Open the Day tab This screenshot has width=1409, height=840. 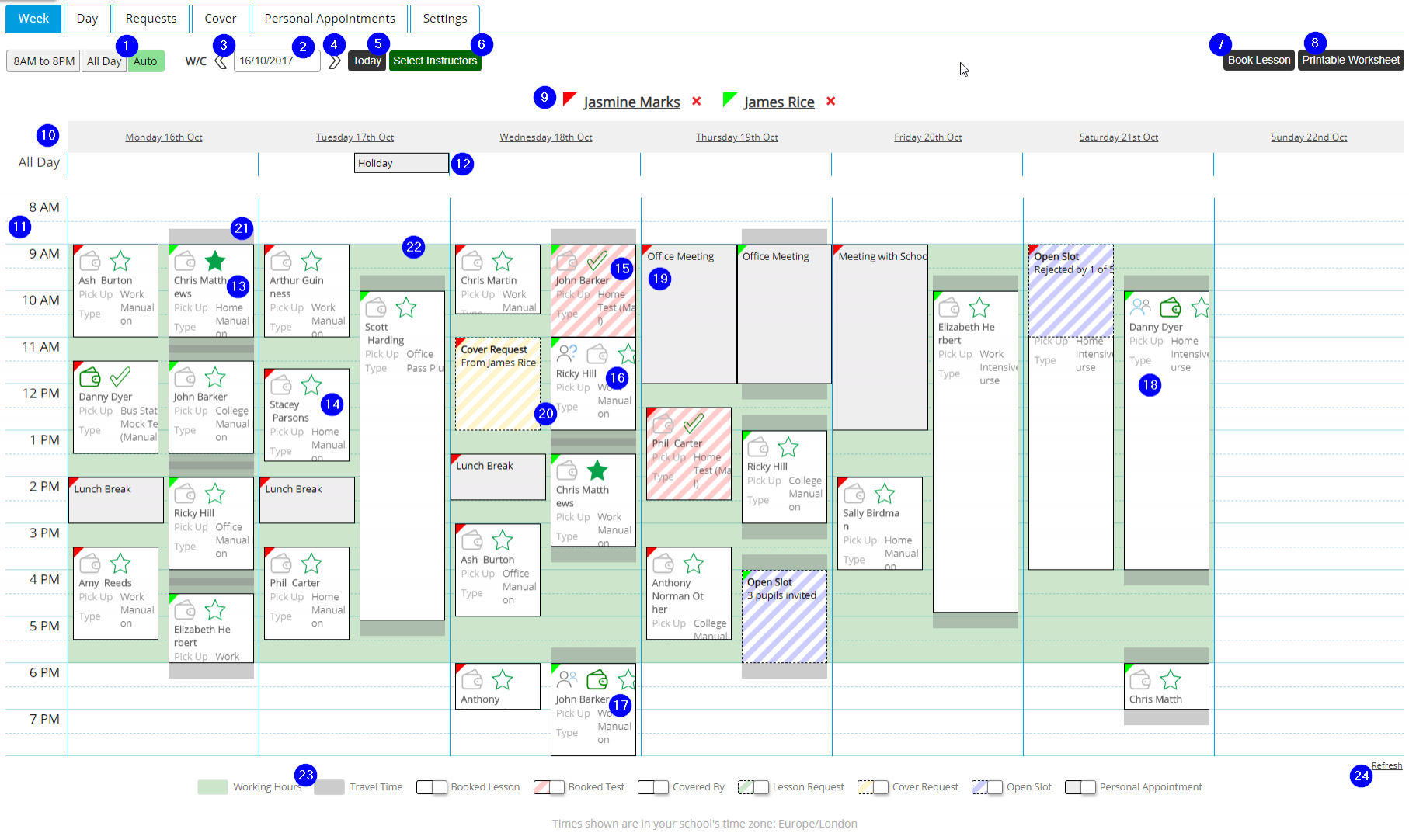coord(87,19)
